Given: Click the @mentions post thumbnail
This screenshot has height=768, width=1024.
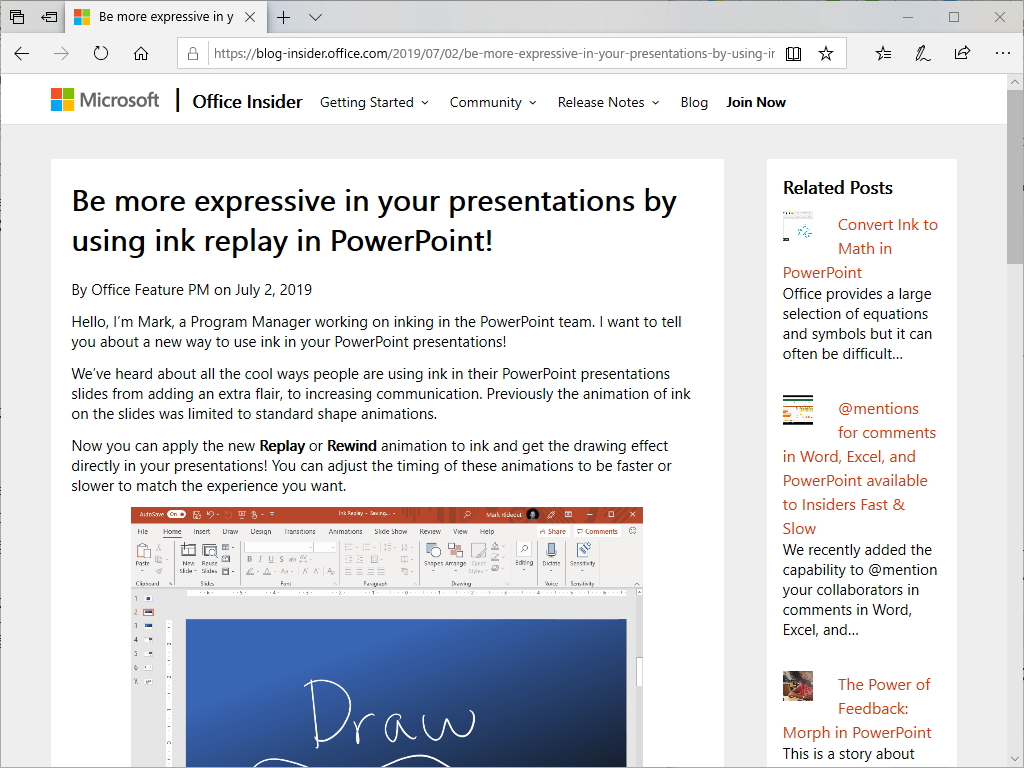Looking at the screenshot, I should (x=798, y=410).
